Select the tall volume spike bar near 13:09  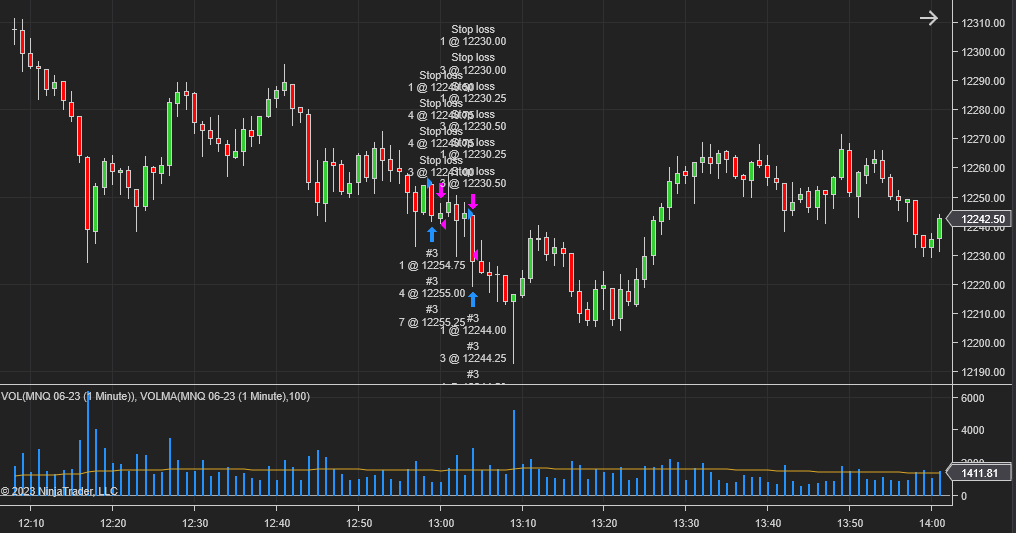click(514, 453)
